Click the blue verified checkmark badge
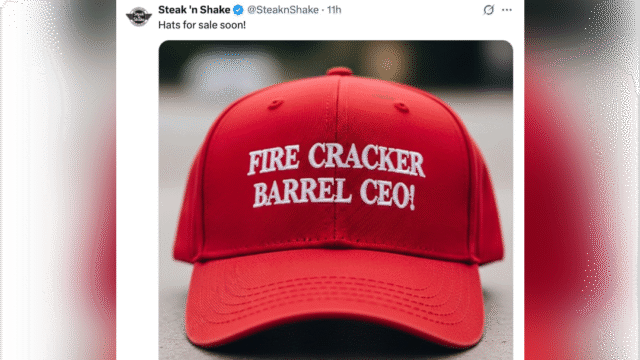Viewport: 640px width, 360px height. coord(238,10)
